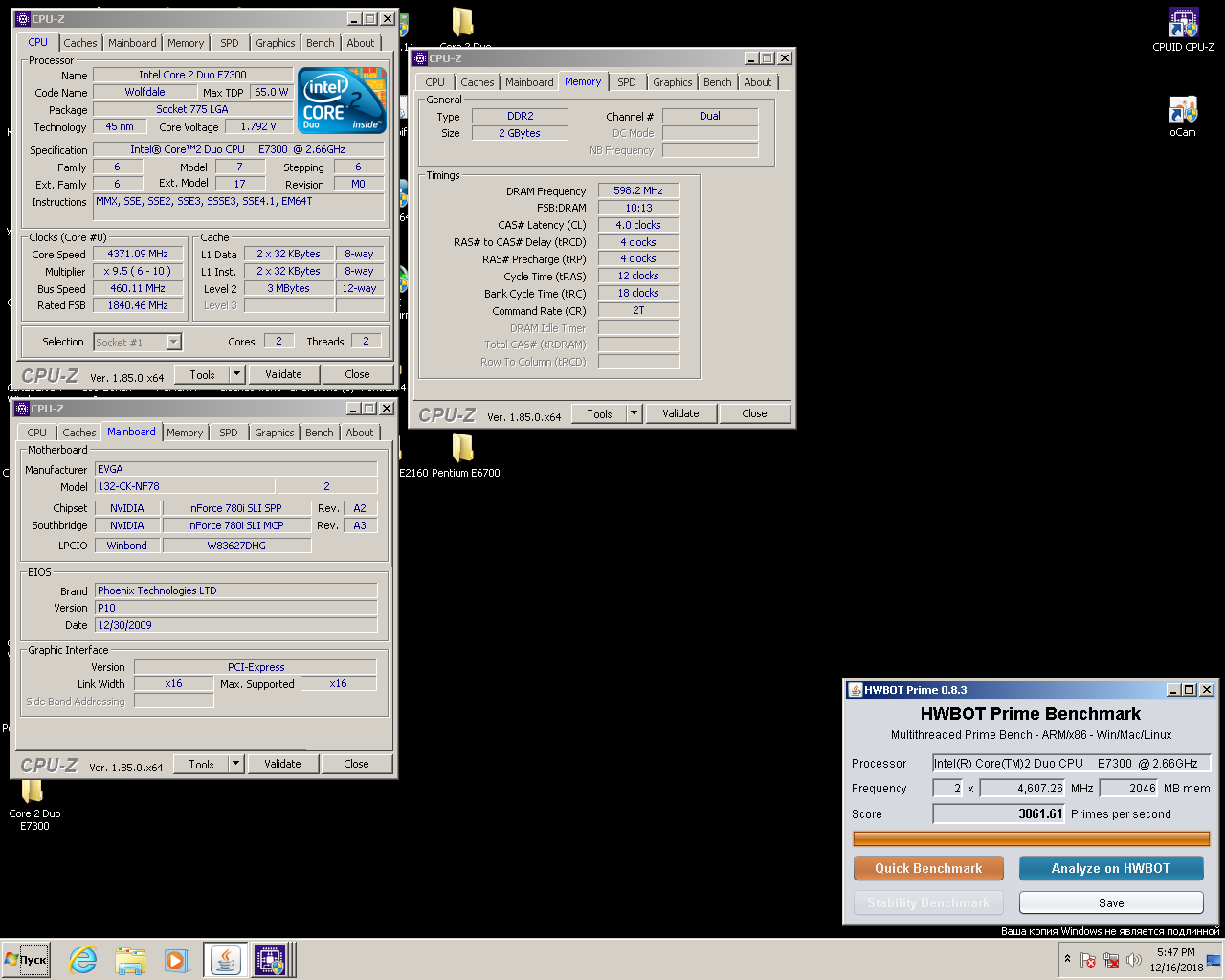This screenshot has height=980, width=1225.
Task: Switch to CPU tab in the CPU-Z Memory window
Action: (435, 82)
